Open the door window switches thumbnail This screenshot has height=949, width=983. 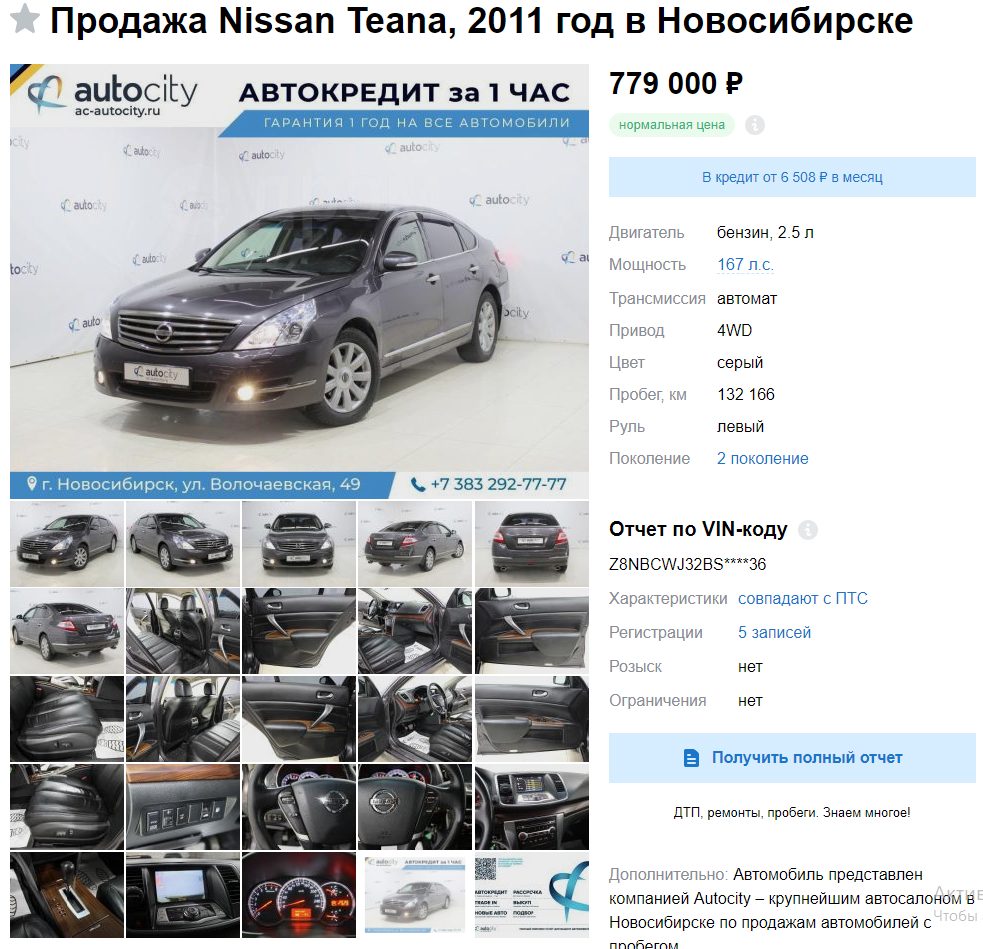pyautogui.click(x=183, y=807)
